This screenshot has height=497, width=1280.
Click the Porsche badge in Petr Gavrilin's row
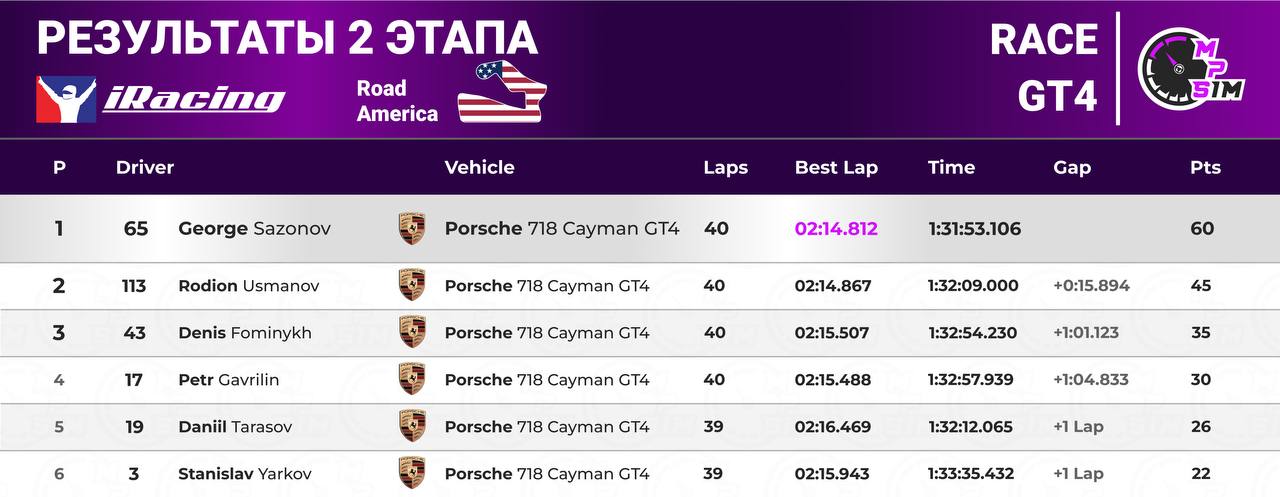click(411, 379)
